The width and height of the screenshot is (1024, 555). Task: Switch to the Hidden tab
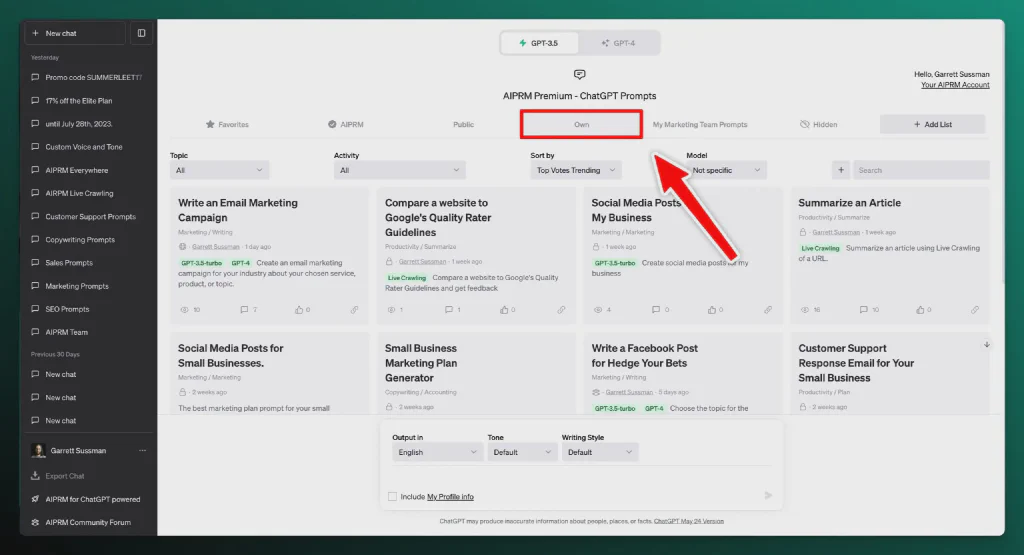[x=818, y=124]
